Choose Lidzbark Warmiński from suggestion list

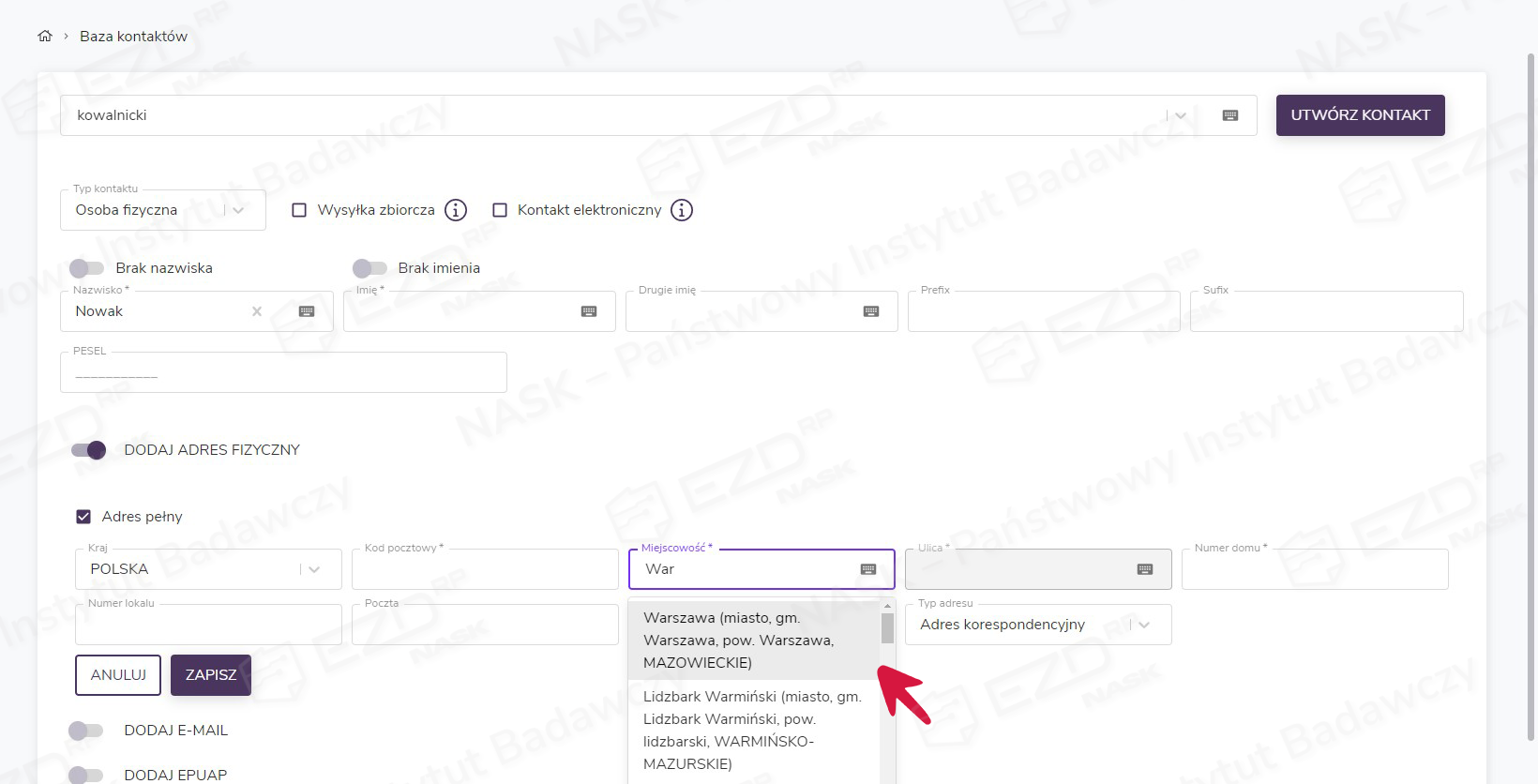(750, 730)
